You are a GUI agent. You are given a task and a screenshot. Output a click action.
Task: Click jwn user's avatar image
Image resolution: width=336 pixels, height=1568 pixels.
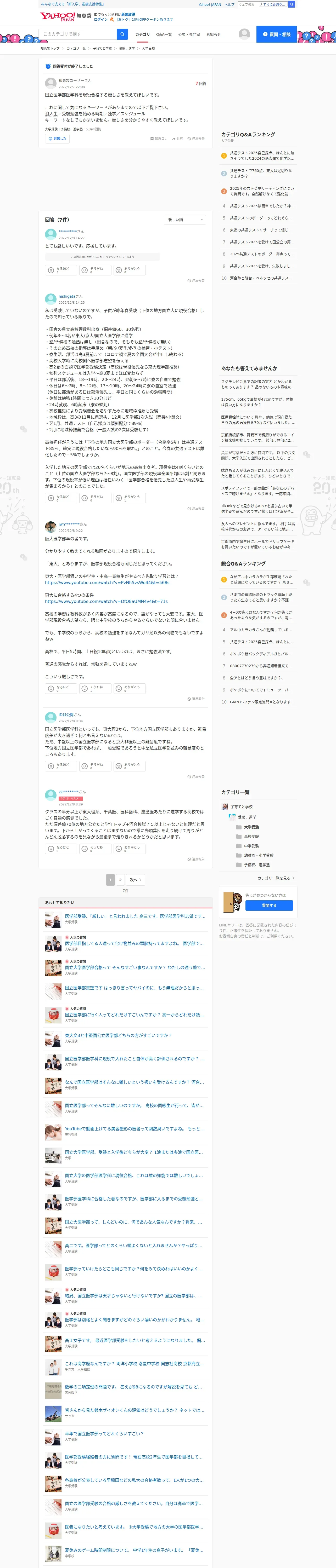pos(51,527)
